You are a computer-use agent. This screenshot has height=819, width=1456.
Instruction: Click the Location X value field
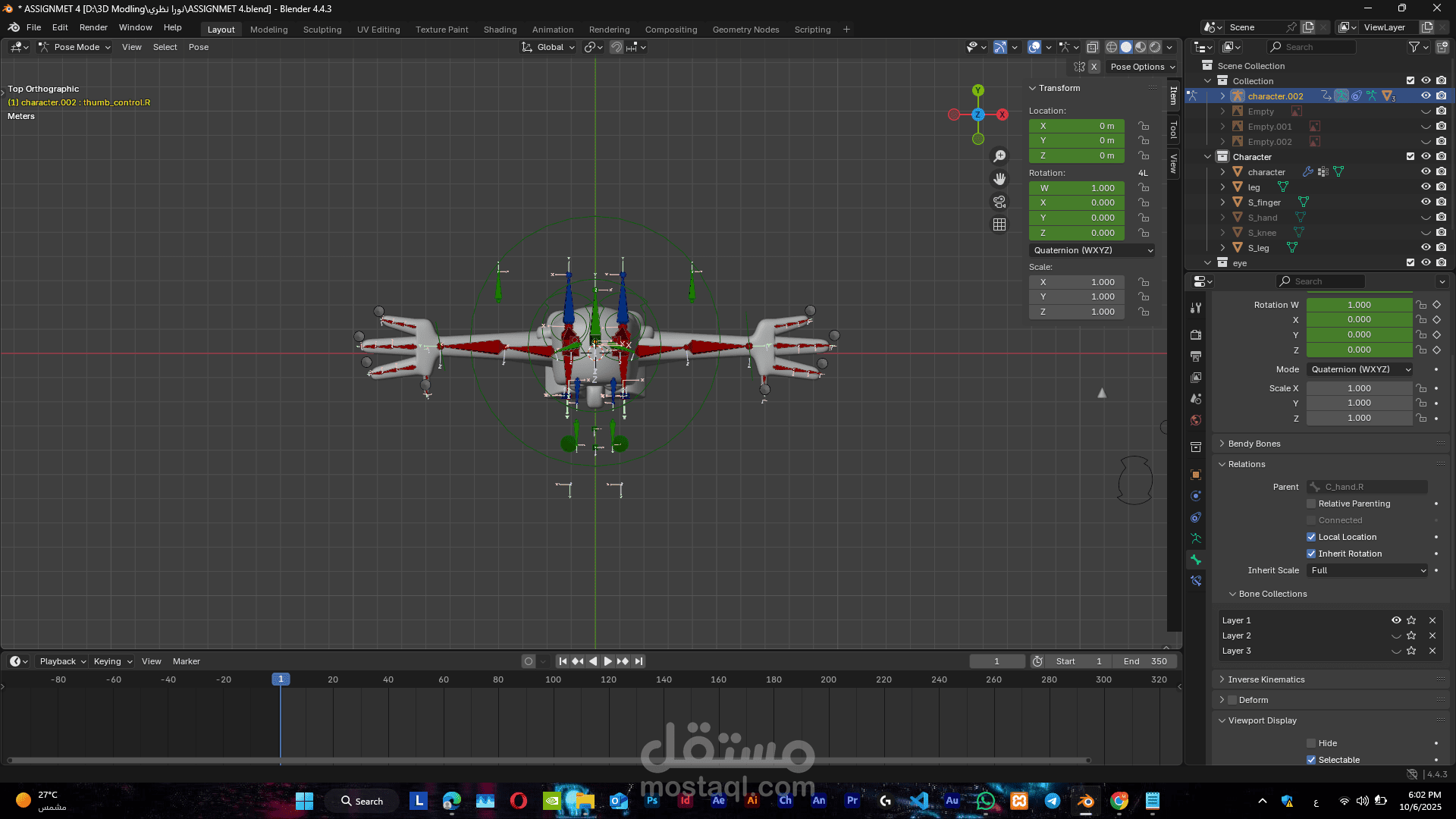click(x=1077, y=126)
